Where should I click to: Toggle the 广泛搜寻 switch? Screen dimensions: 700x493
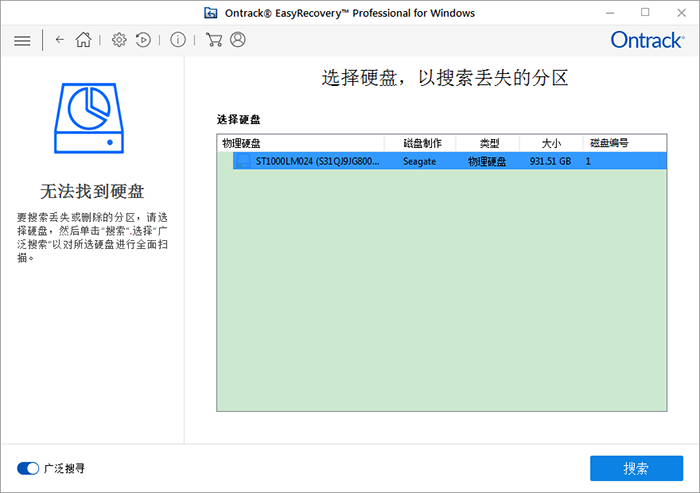(28, 468)
